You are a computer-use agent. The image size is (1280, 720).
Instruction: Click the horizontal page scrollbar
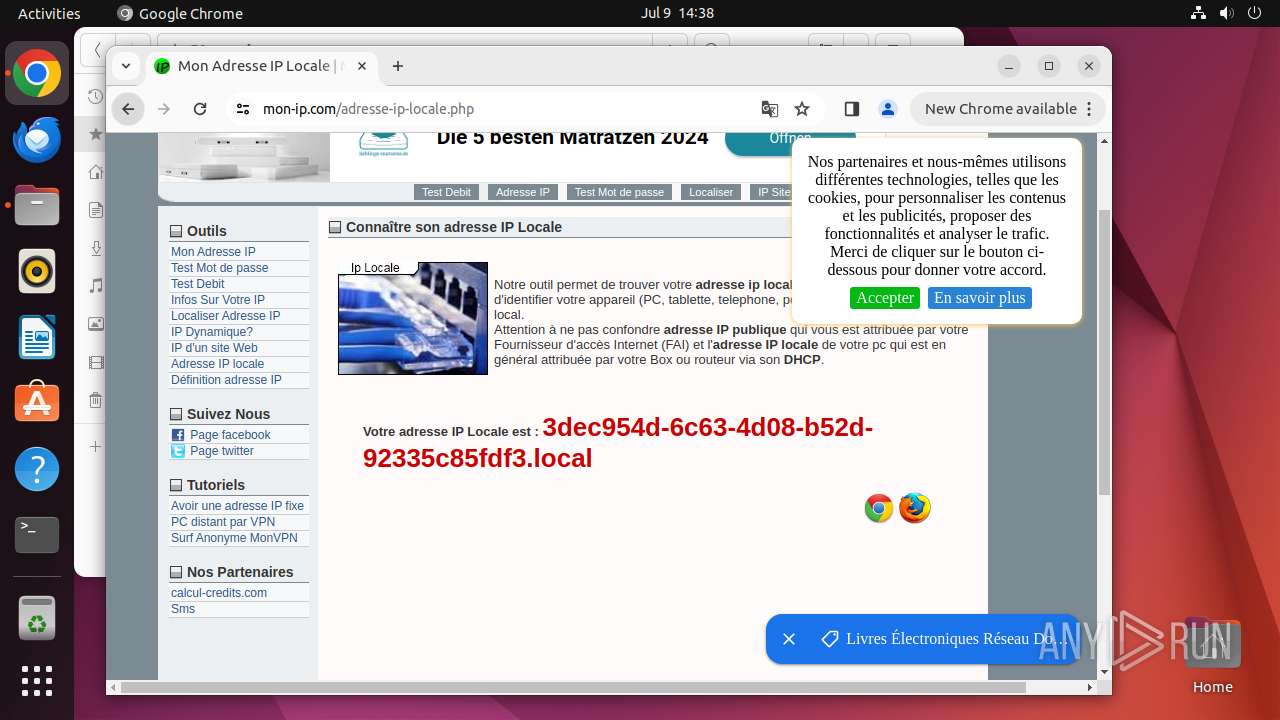tap(573, 687)
